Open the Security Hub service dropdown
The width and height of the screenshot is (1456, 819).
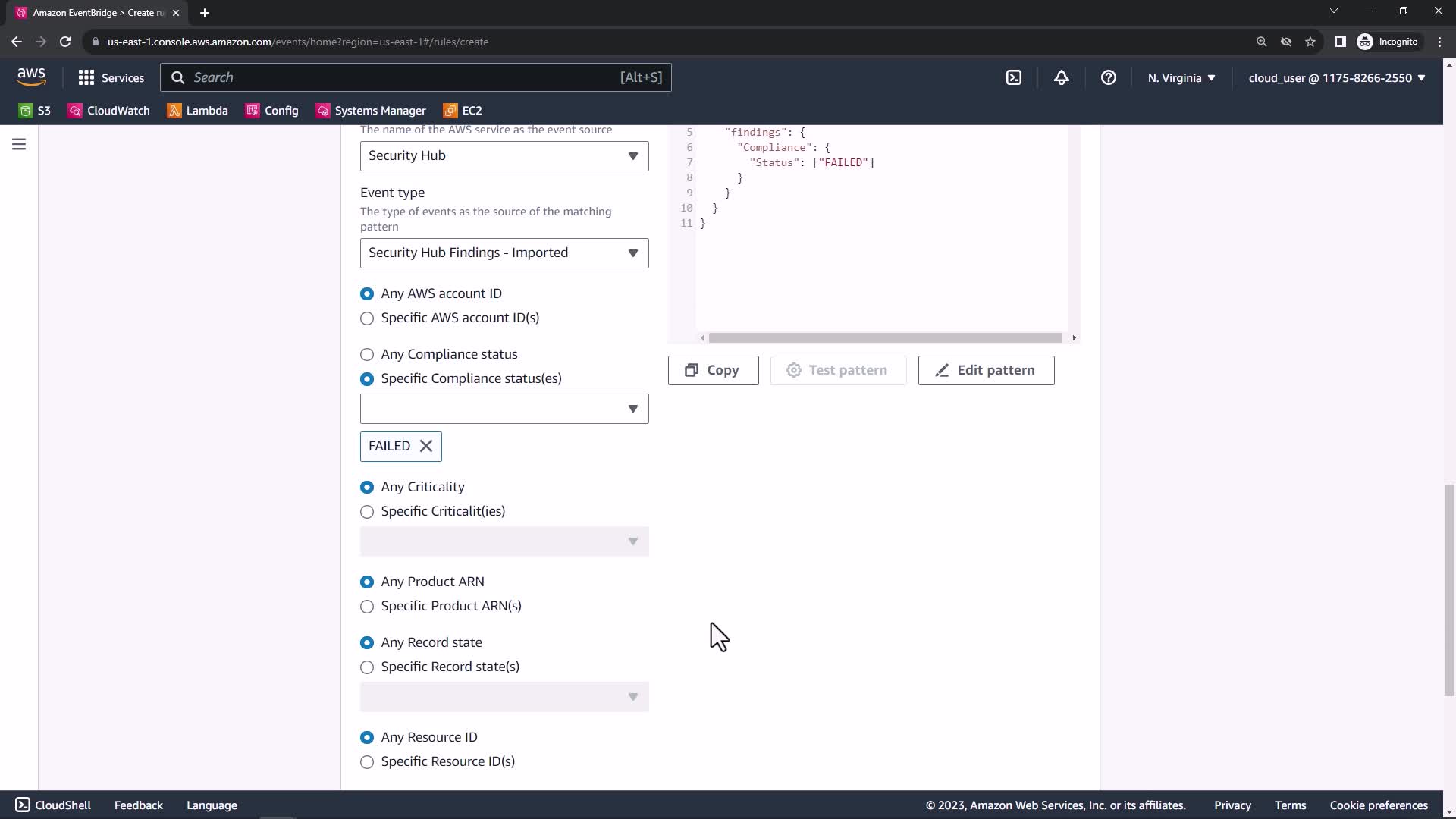(504, 155)
